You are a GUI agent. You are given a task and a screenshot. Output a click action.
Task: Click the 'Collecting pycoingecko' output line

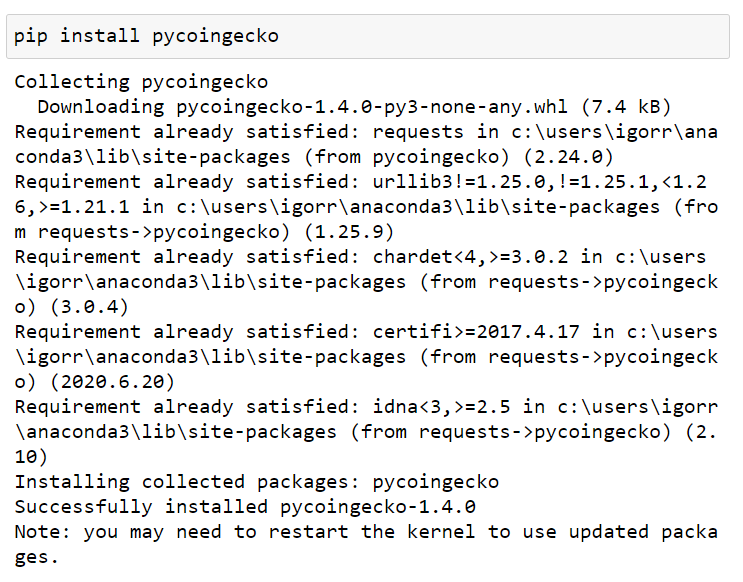pos(141,82)
